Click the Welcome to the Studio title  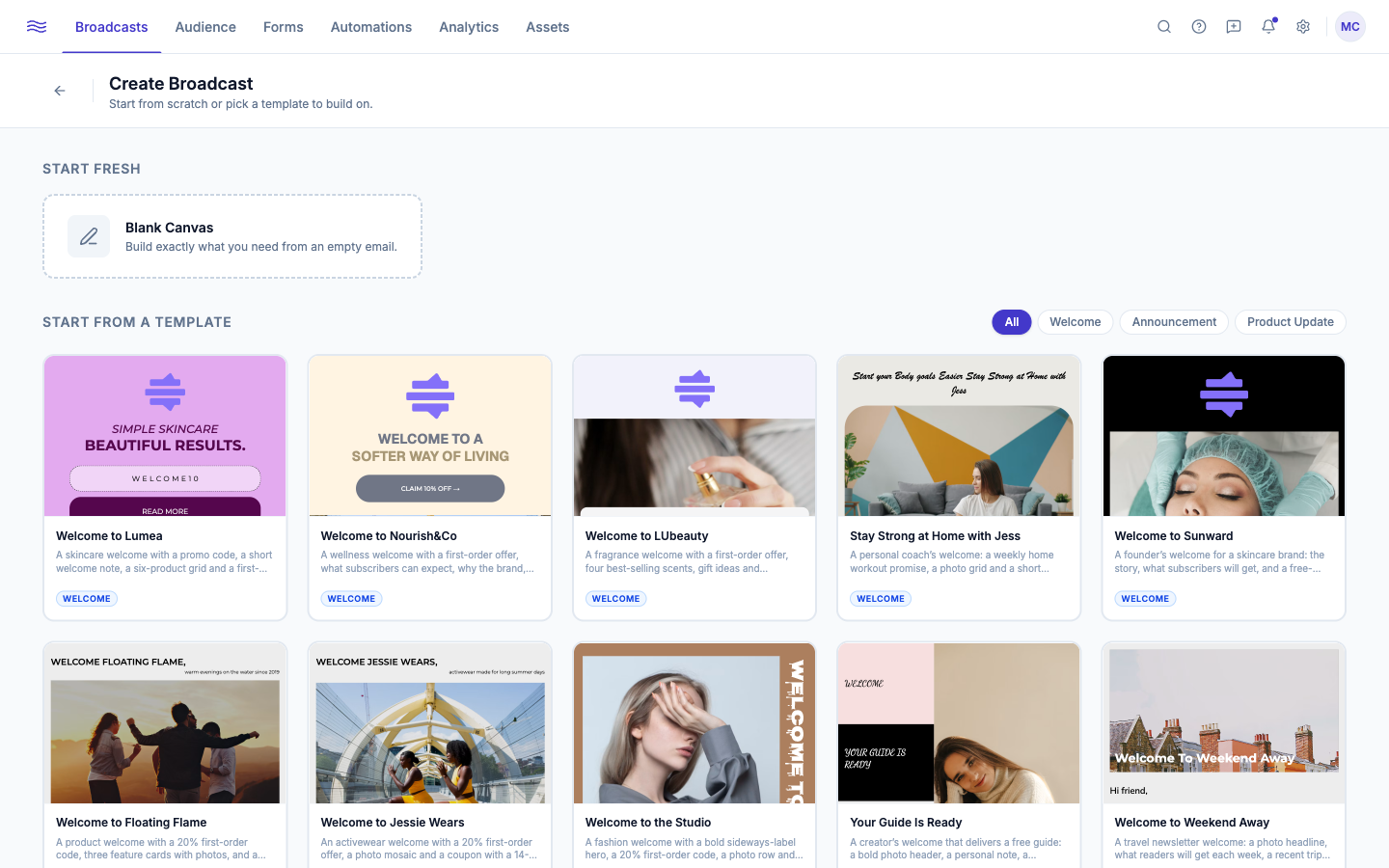point(648,823)
